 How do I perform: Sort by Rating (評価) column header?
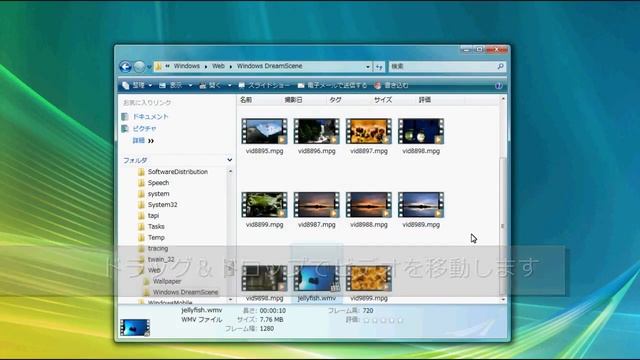(x=425, y=100)
